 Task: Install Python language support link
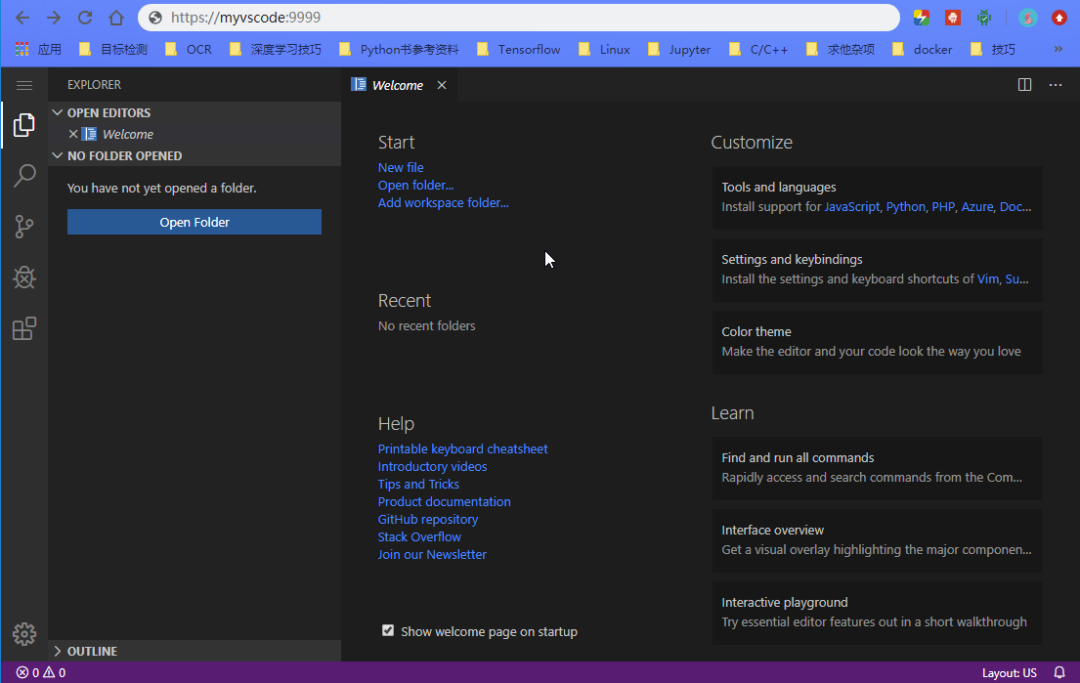pos(905,207)
